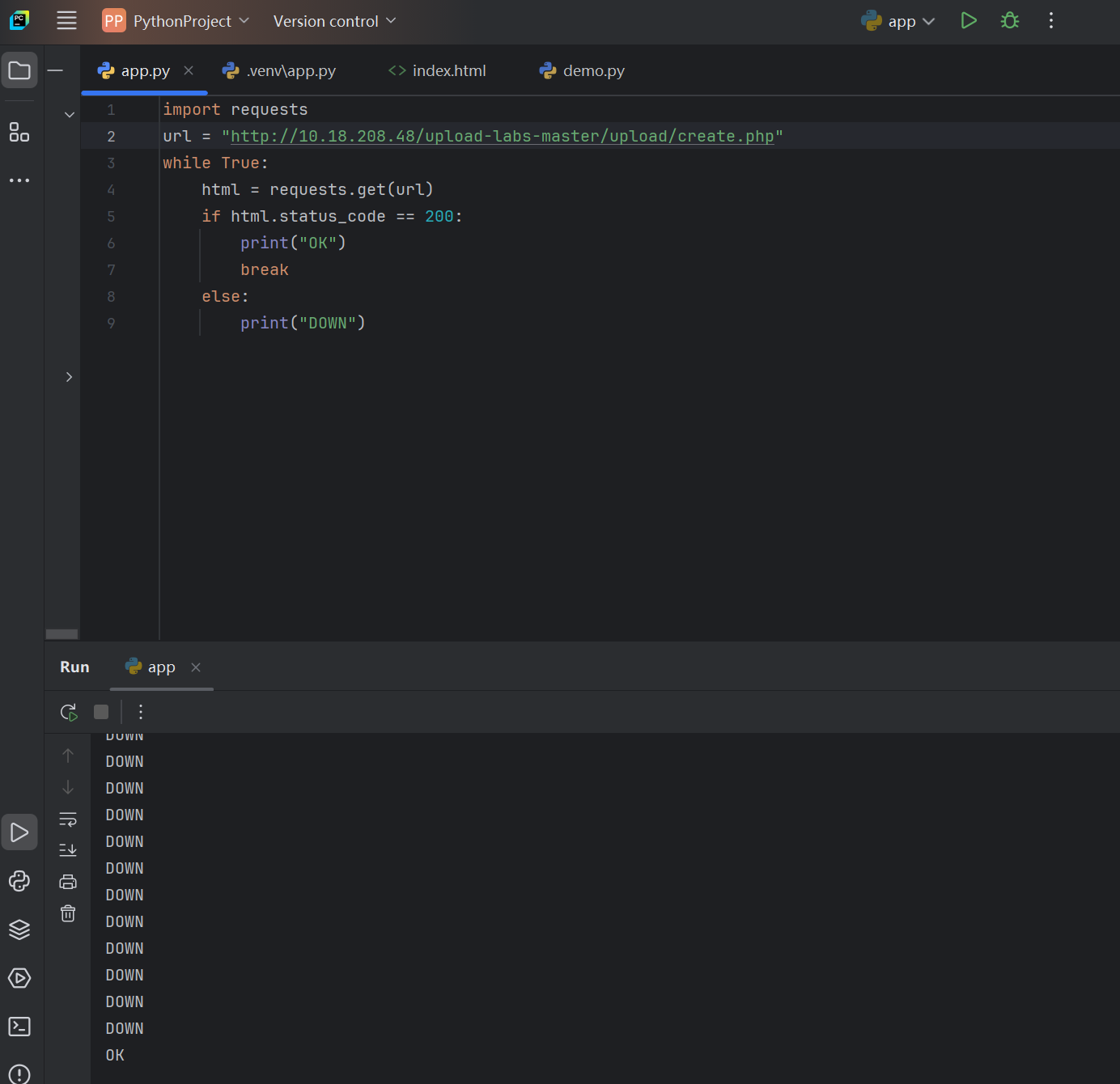Stop the running process square button

tap(101, 712)
